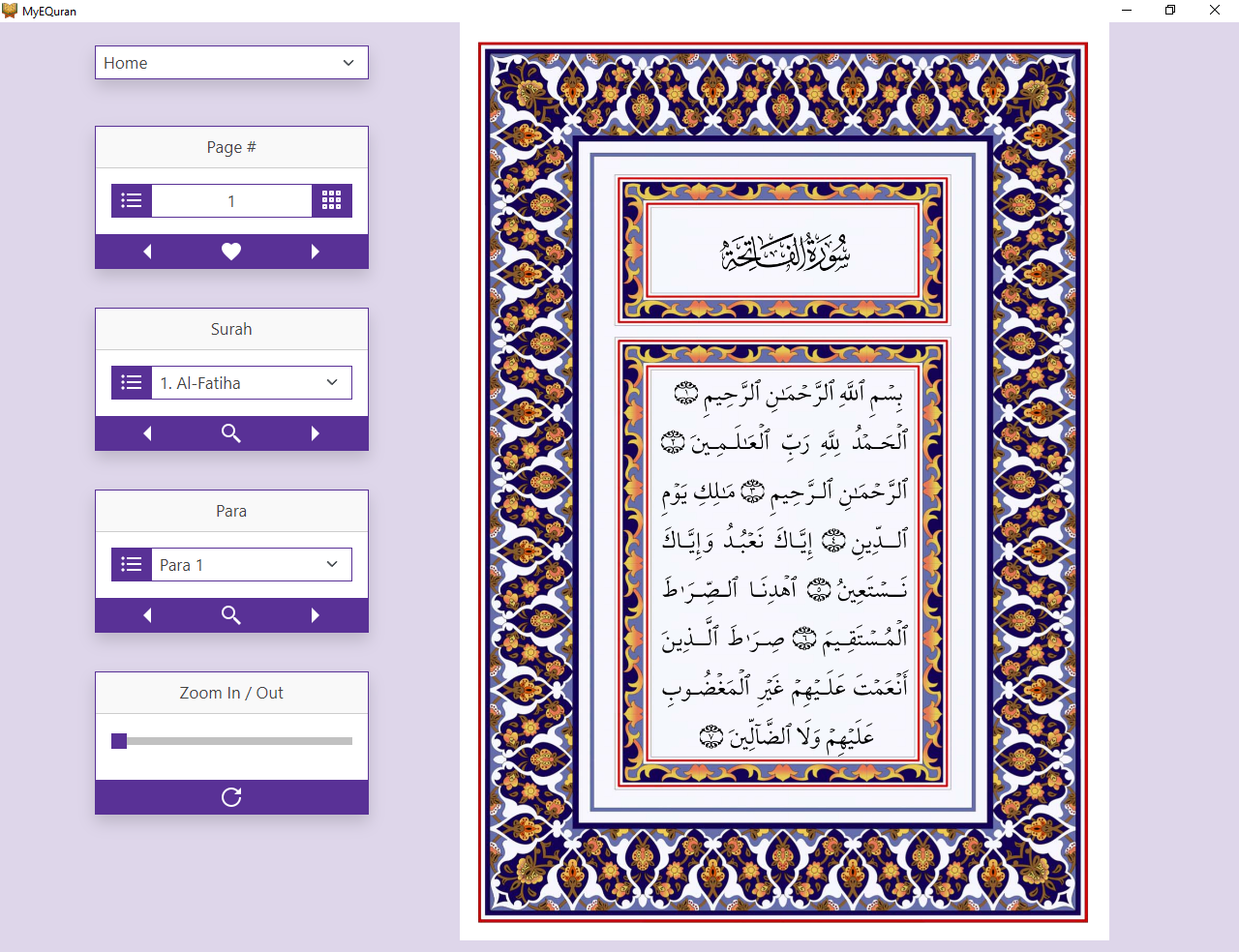The image size is (1239, 952).
Task: Open the Home navigation dropdown
Action: click(231, 62)
